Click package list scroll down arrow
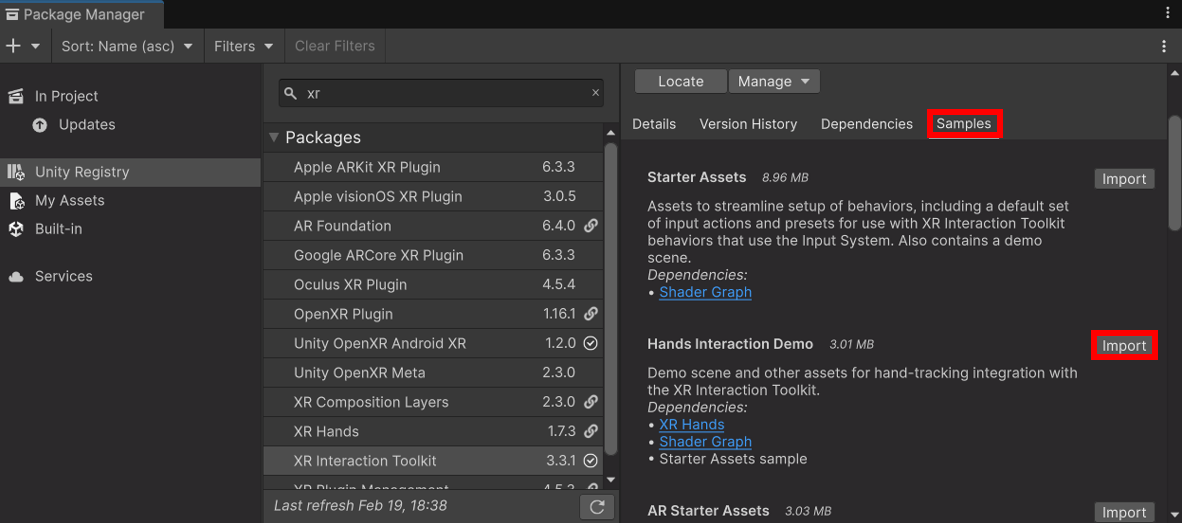 click(611, 479)
